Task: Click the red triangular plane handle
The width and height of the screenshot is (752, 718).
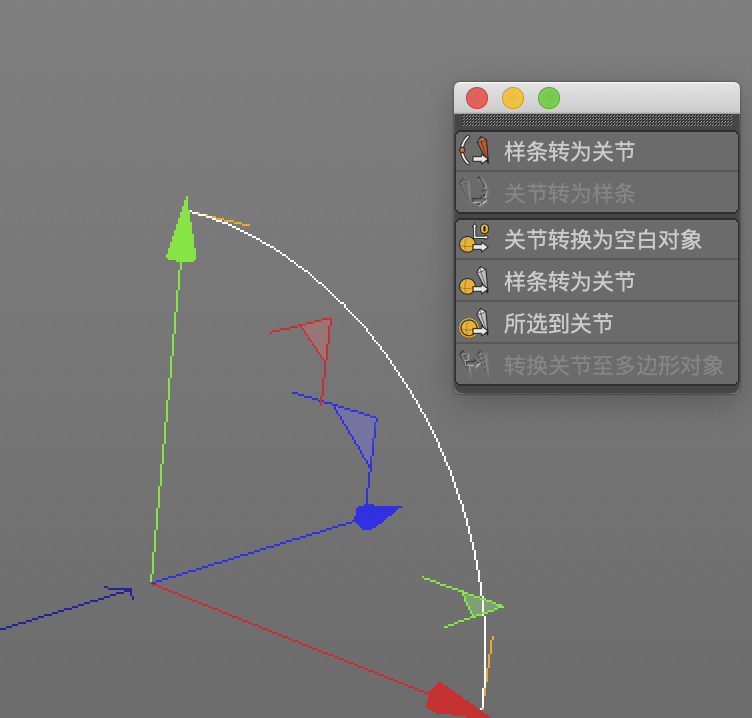Action: pos(319,336)
